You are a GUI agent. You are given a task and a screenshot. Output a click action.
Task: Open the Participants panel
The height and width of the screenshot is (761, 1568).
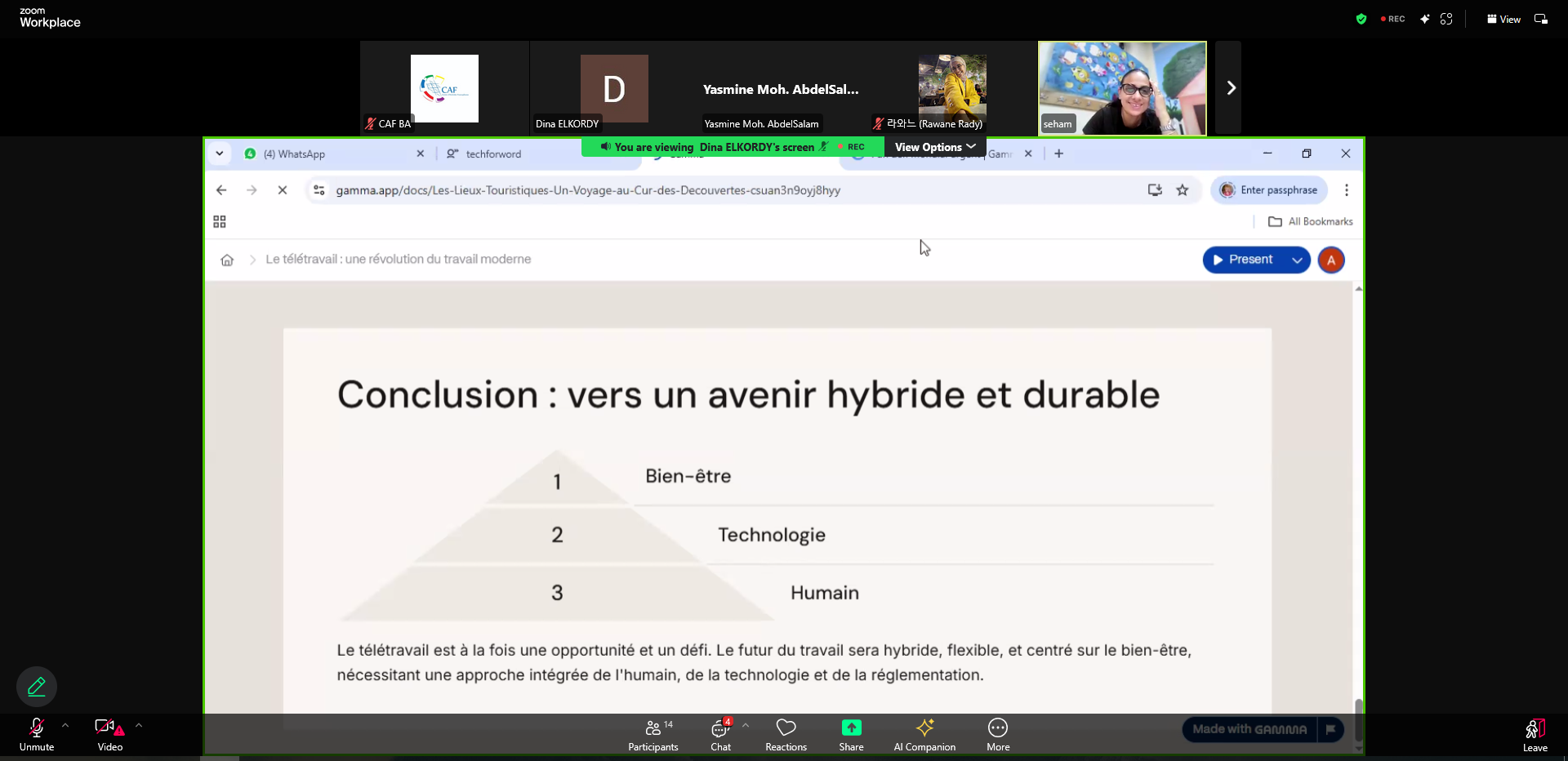(x=653, y=733)
